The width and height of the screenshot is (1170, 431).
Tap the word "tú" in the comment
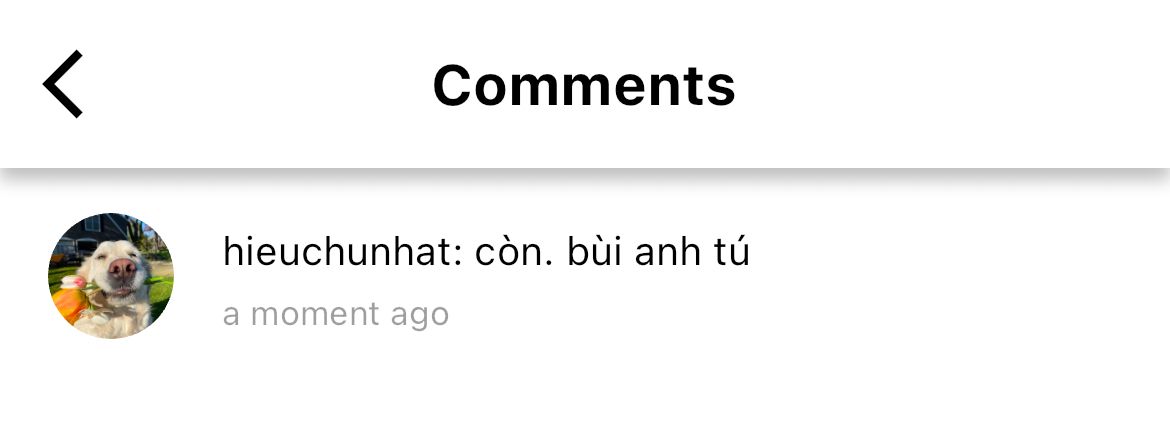pyautogui.click(x=731, y=252)
